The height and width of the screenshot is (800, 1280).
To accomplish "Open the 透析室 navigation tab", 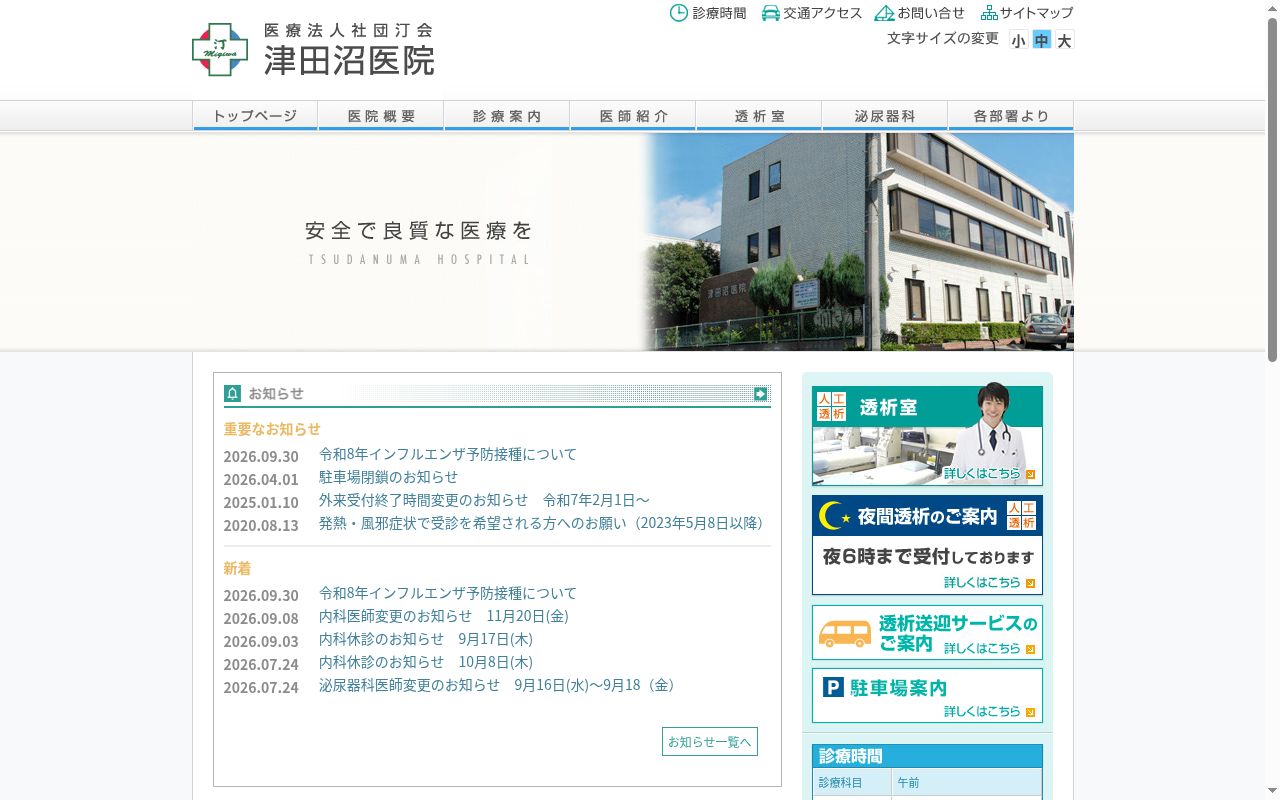I will (759, 116).
